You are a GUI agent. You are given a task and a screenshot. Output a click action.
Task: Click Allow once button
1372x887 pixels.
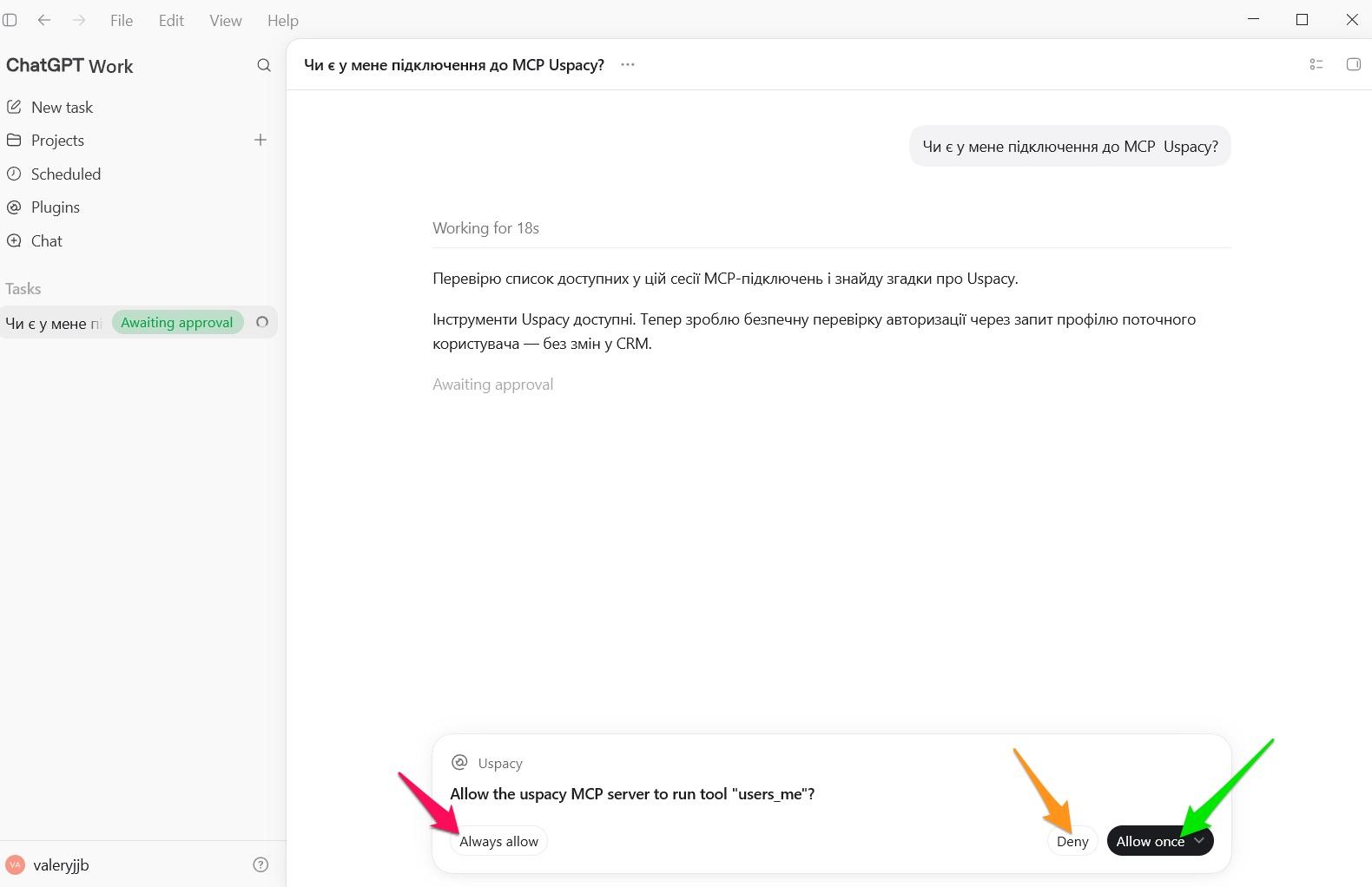tap(1151, 842)
